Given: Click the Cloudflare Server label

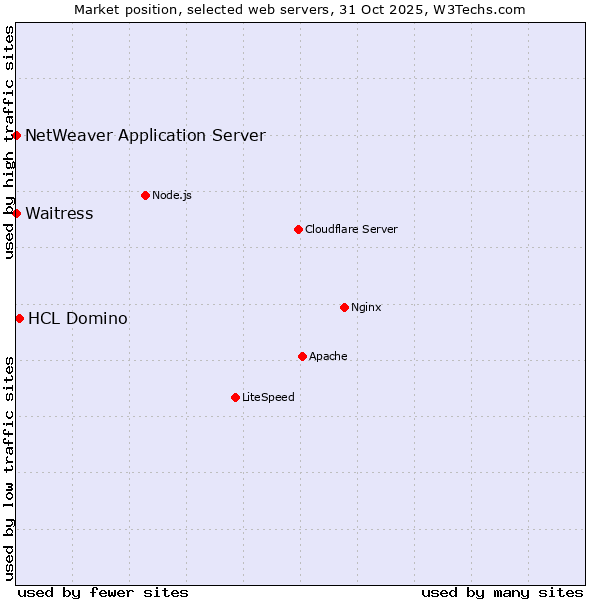Looking at the screenshot, I should tap(351, 229).
